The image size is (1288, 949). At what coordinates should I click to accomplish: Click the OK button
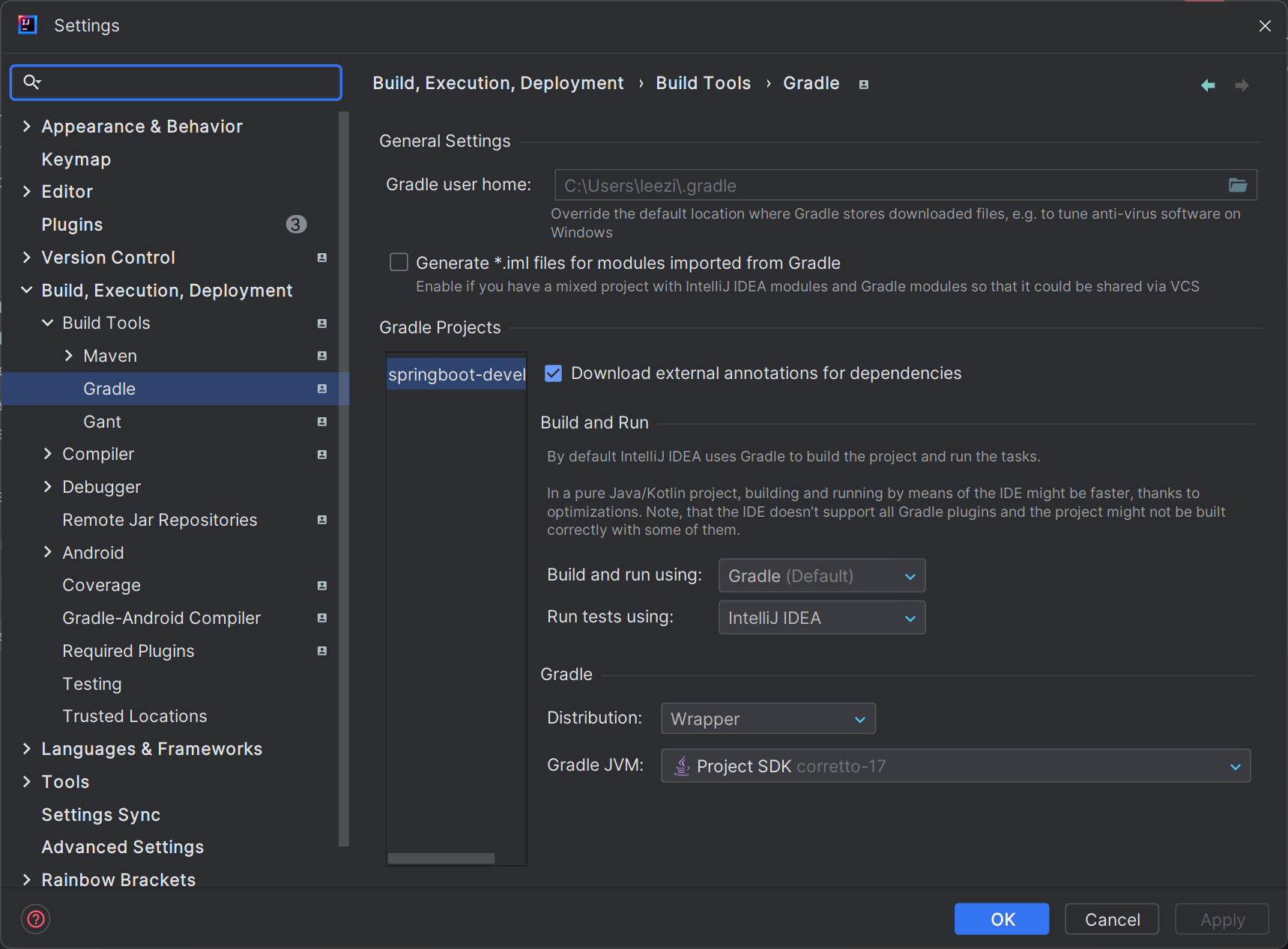point(1002,919)
